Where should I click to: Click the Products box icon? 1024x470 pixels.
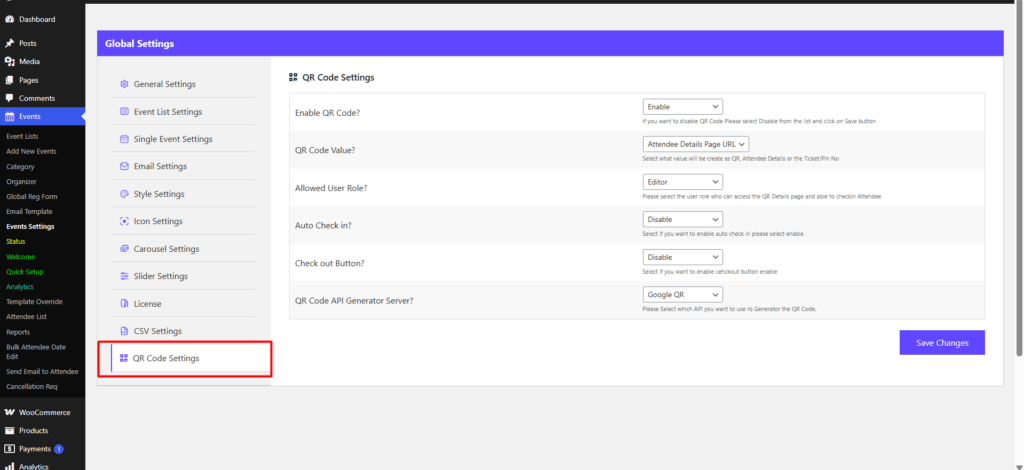click(9, 431)
